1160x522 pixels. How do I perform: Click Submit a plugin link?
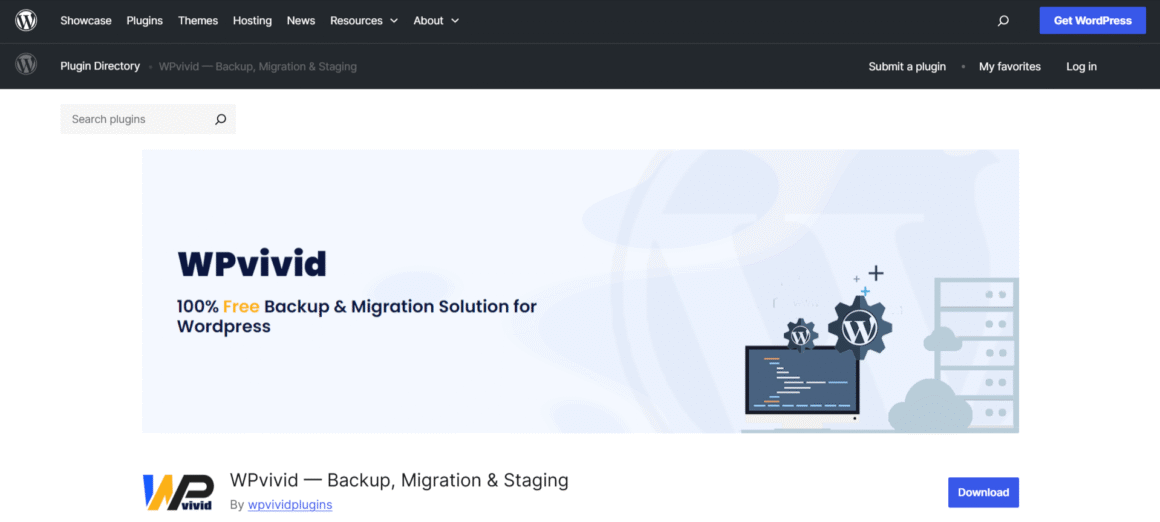pos(907,67)
